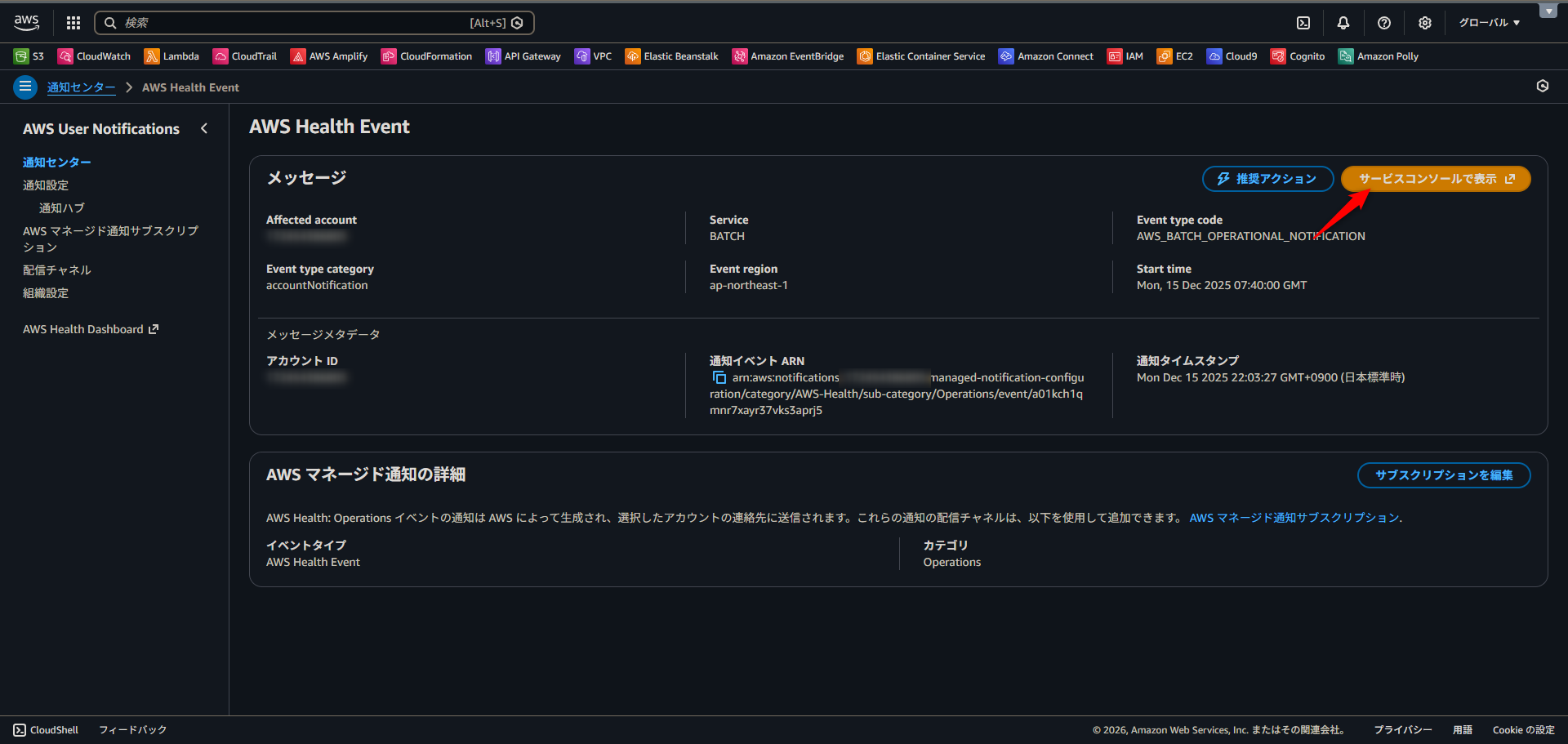This screenshot has width=1568, height=744.
Task: Click the AWS logo home icon
Action: 26,23
